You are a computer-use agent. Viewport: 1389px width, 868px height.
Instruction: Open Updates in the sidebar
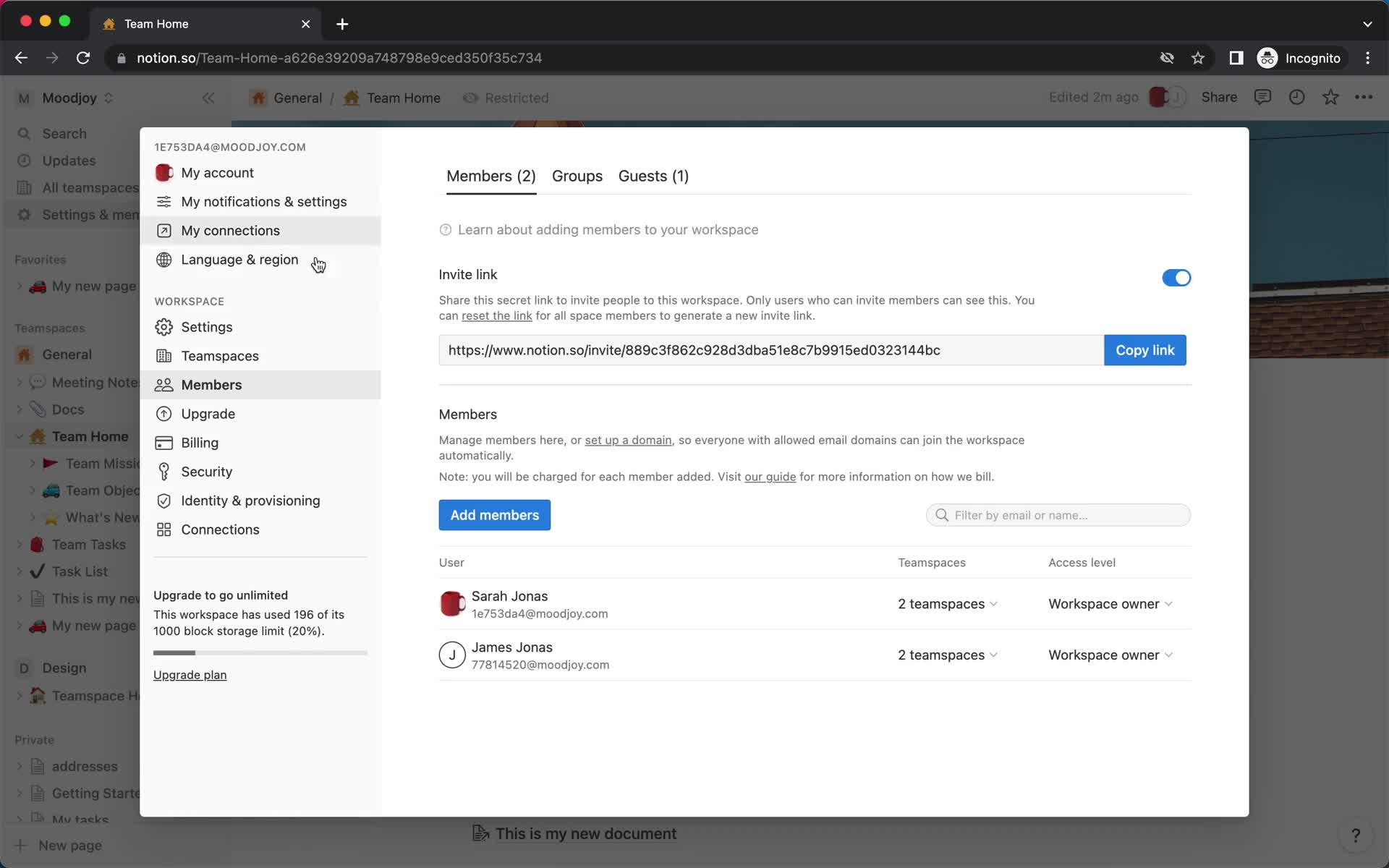69,161
